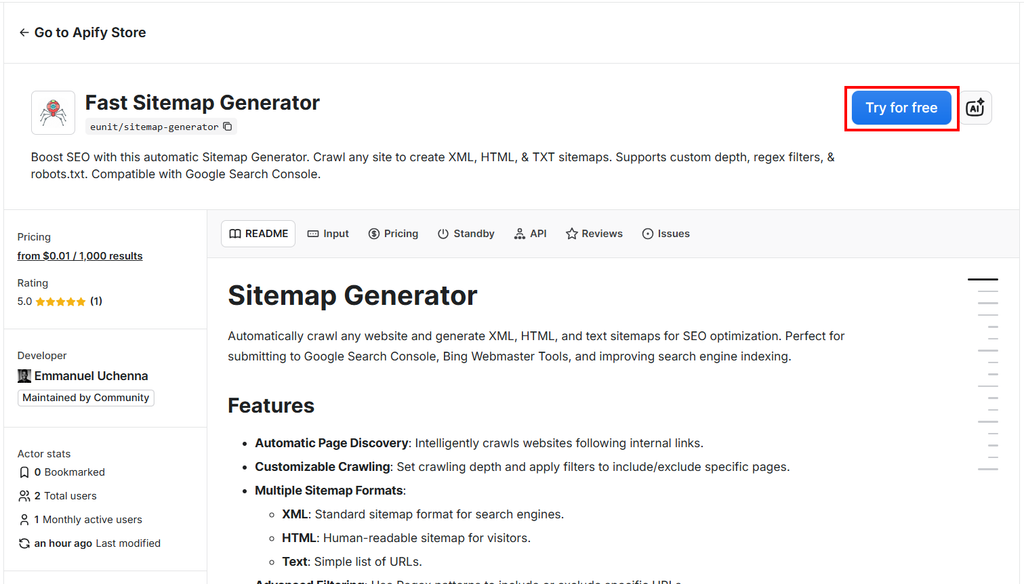This screenshot has width=1024, height=584.
Task: Click the HTML human-readable sitemap bullet
Action: coord(406,538)
